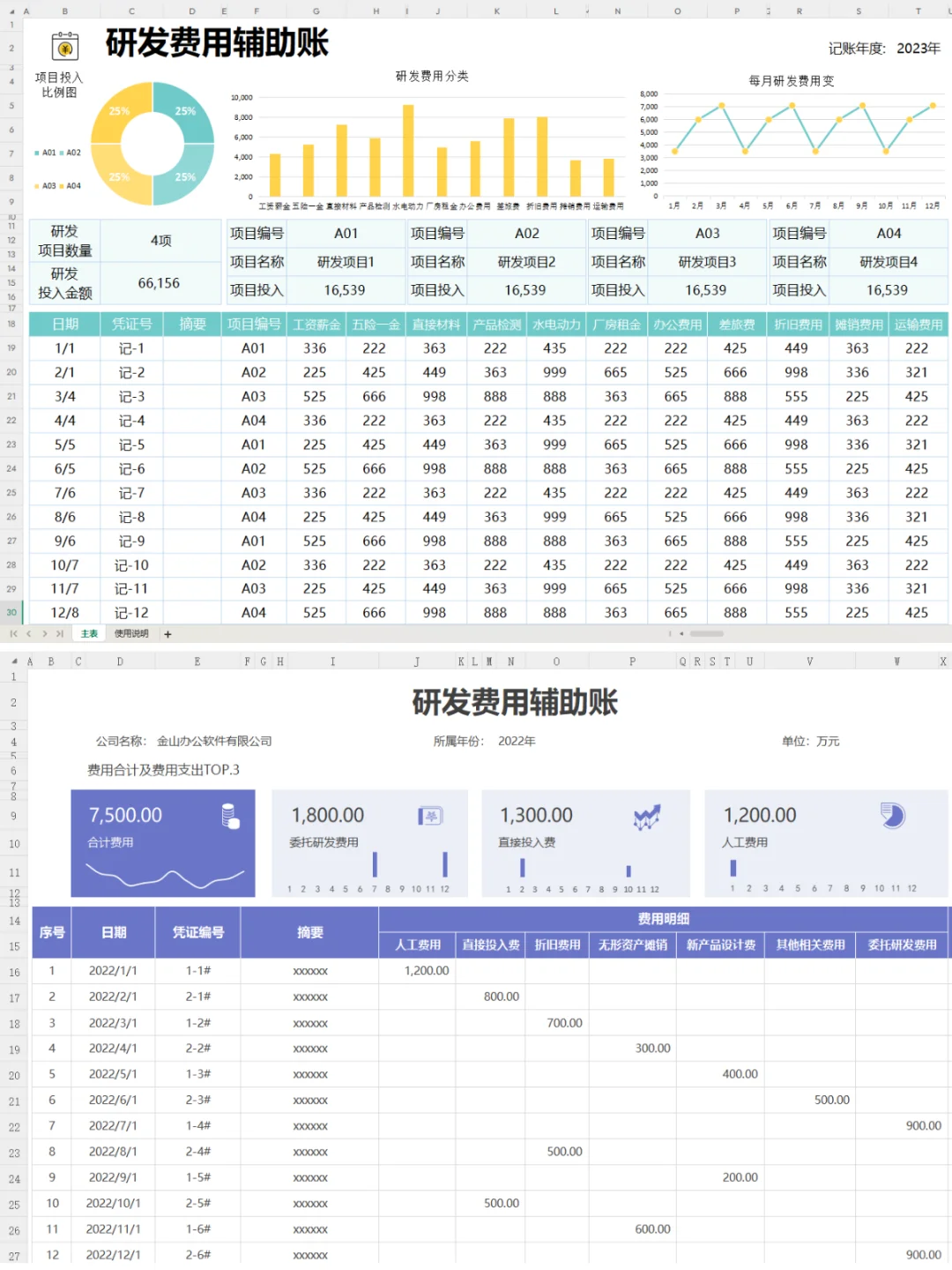
Task: Click the next-sheet navigation arrow
Action: tap(45, 633)
